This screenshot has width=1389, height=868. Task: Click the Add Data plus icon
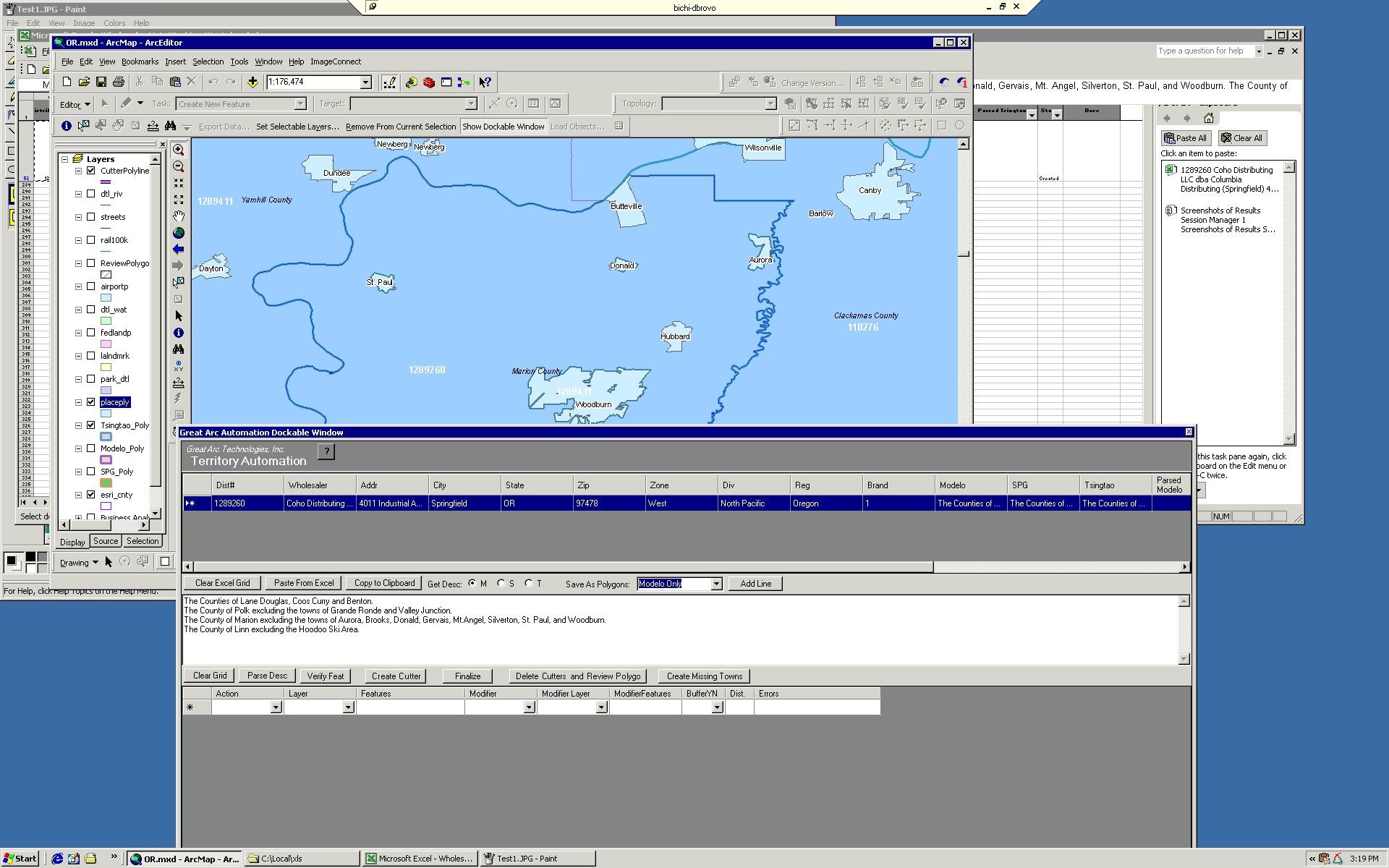point(252,82)
